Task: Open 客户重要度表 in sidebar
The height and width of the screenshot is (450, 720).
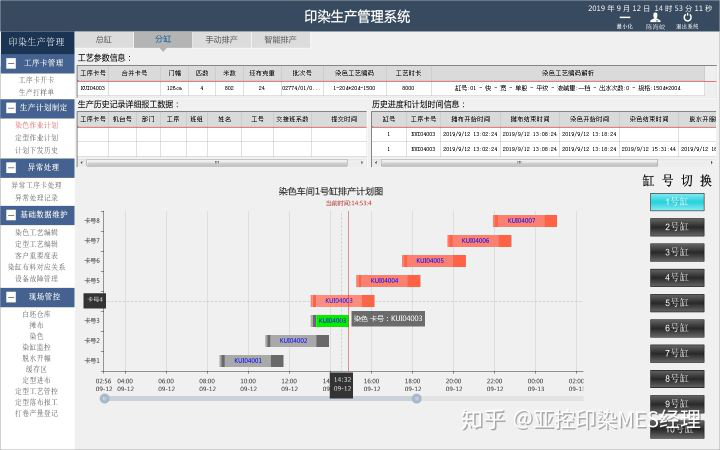Action: click(x=36, y=255)
